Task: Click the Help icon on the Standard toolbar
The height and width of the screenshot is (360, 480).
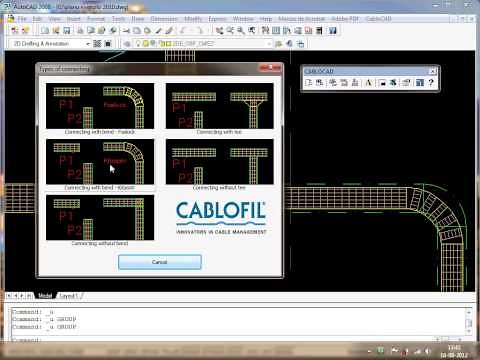Action: 333,31
